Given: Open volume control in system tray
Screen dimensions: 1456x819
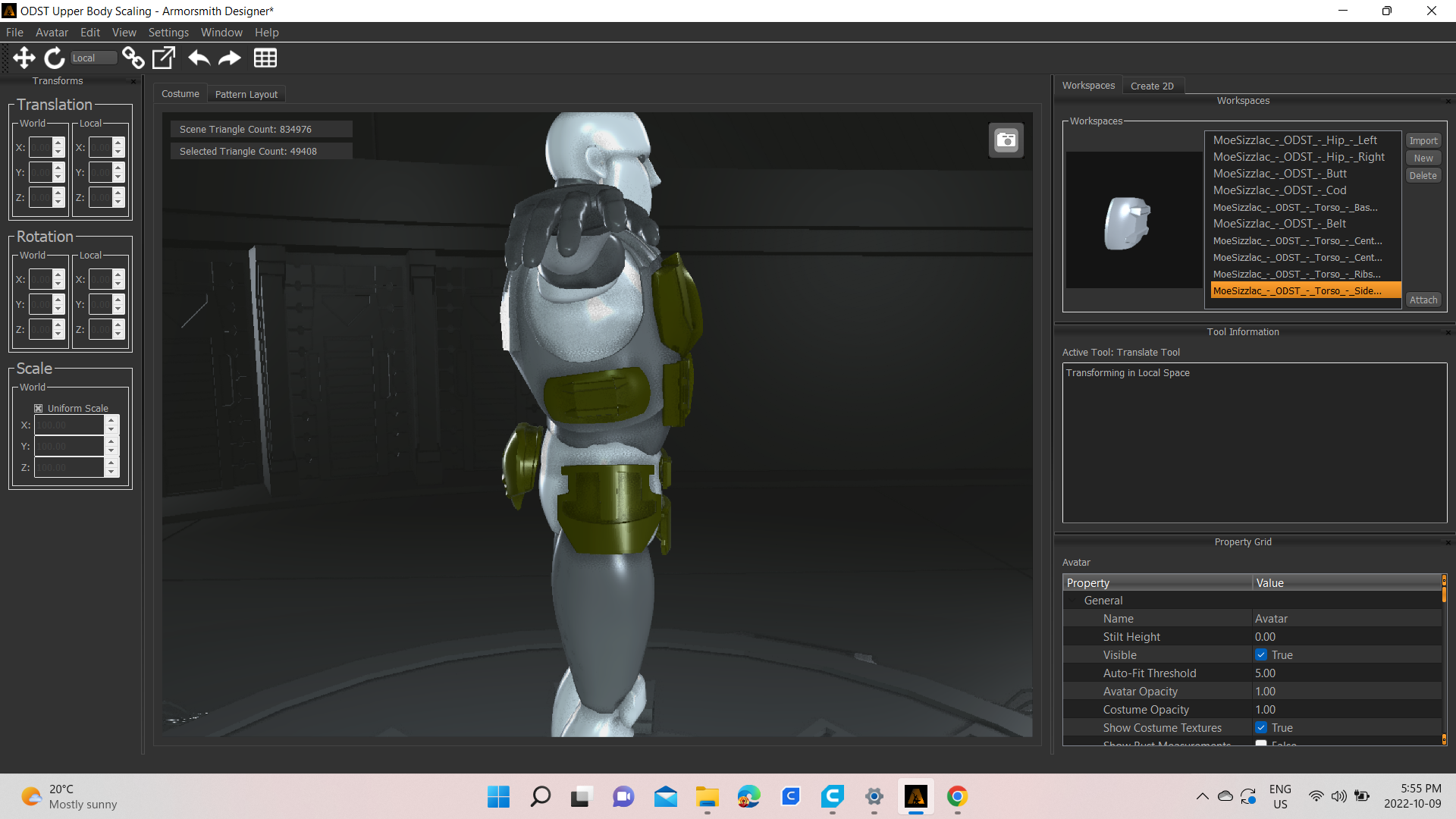Looking at the screenshot, I should click(x=1339, y=796).
